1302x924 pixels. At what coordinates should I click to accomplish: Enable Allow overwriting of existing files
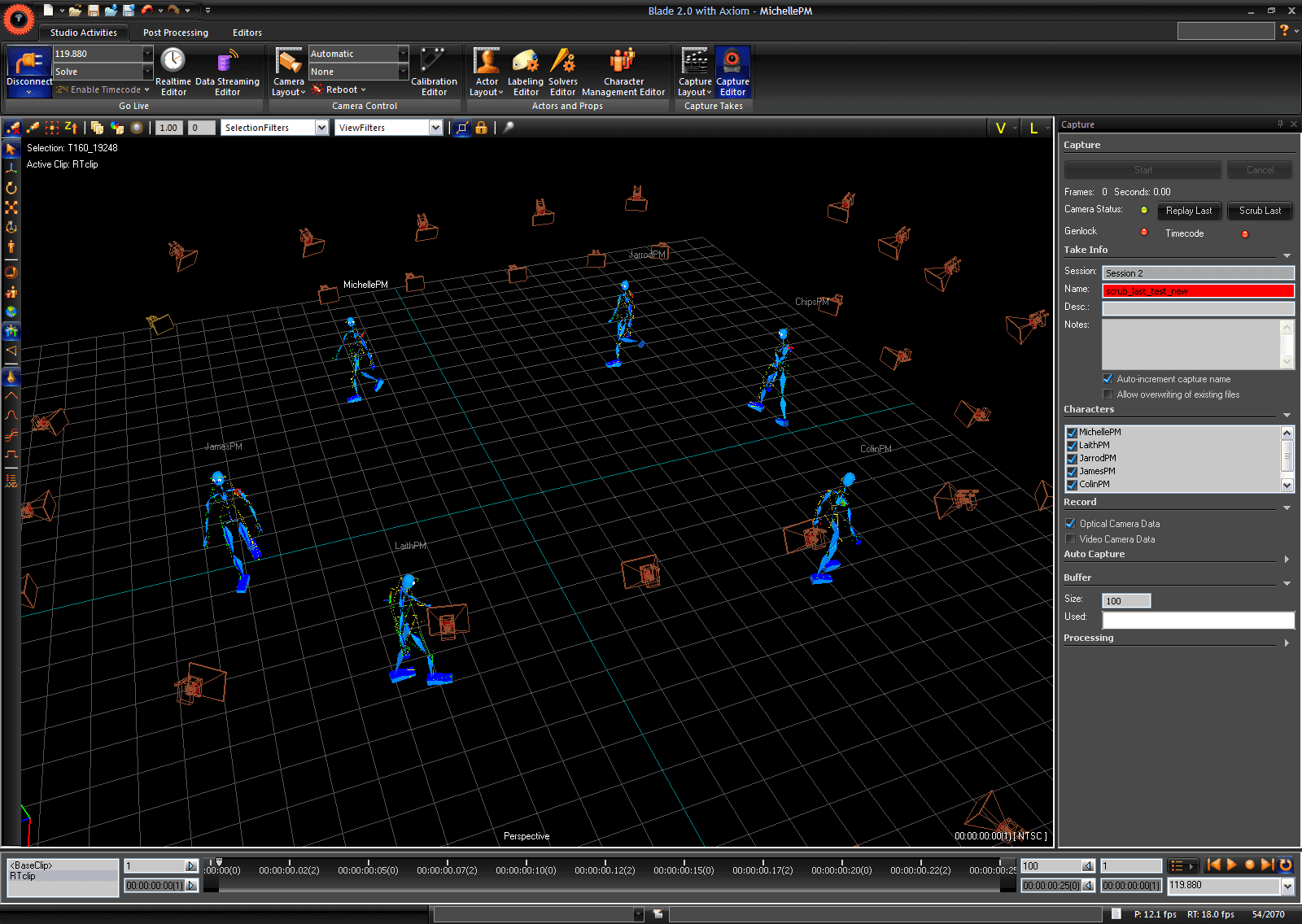[1108, 394]
